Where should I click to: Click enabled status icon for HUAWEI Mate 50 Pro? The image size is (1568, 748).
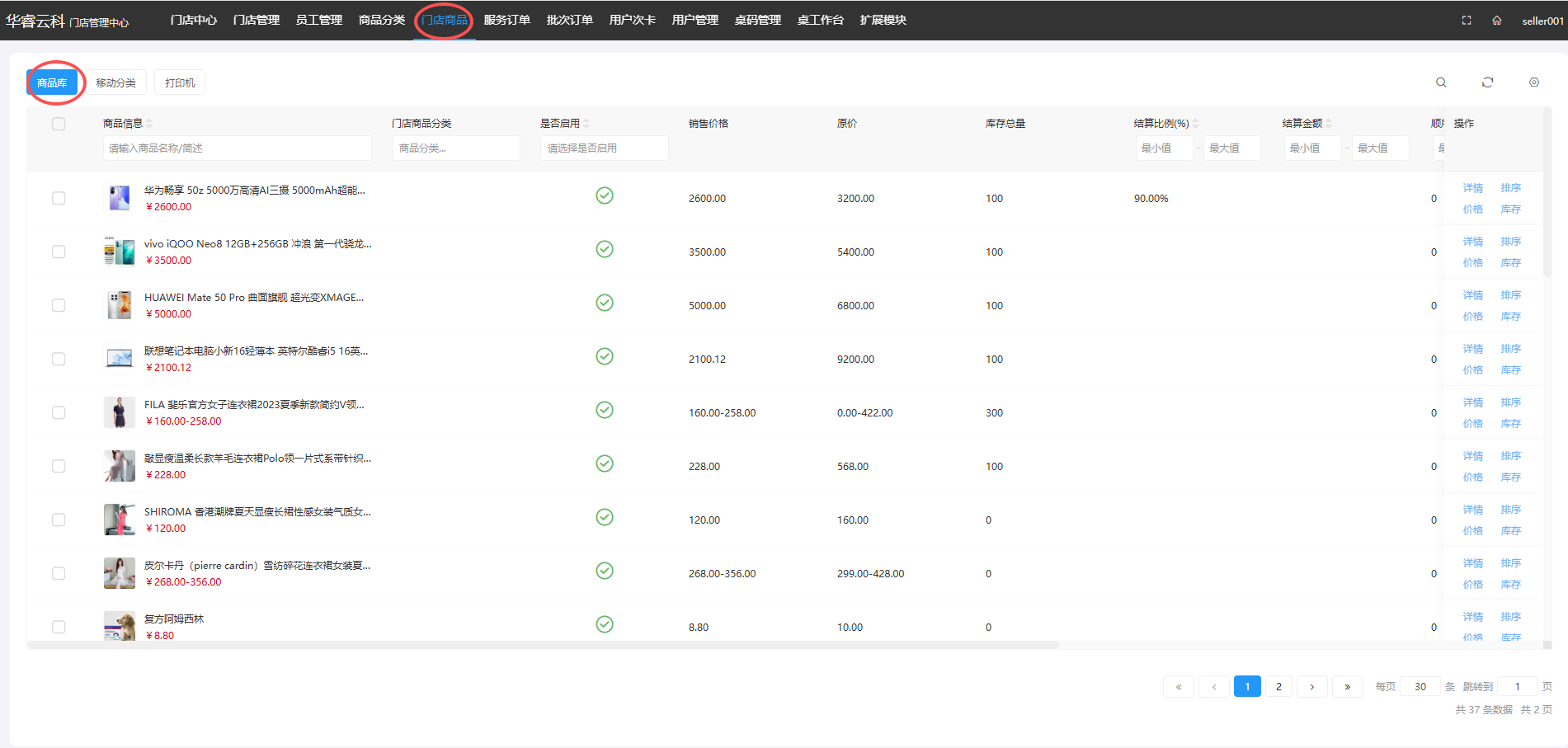[605, 303]
